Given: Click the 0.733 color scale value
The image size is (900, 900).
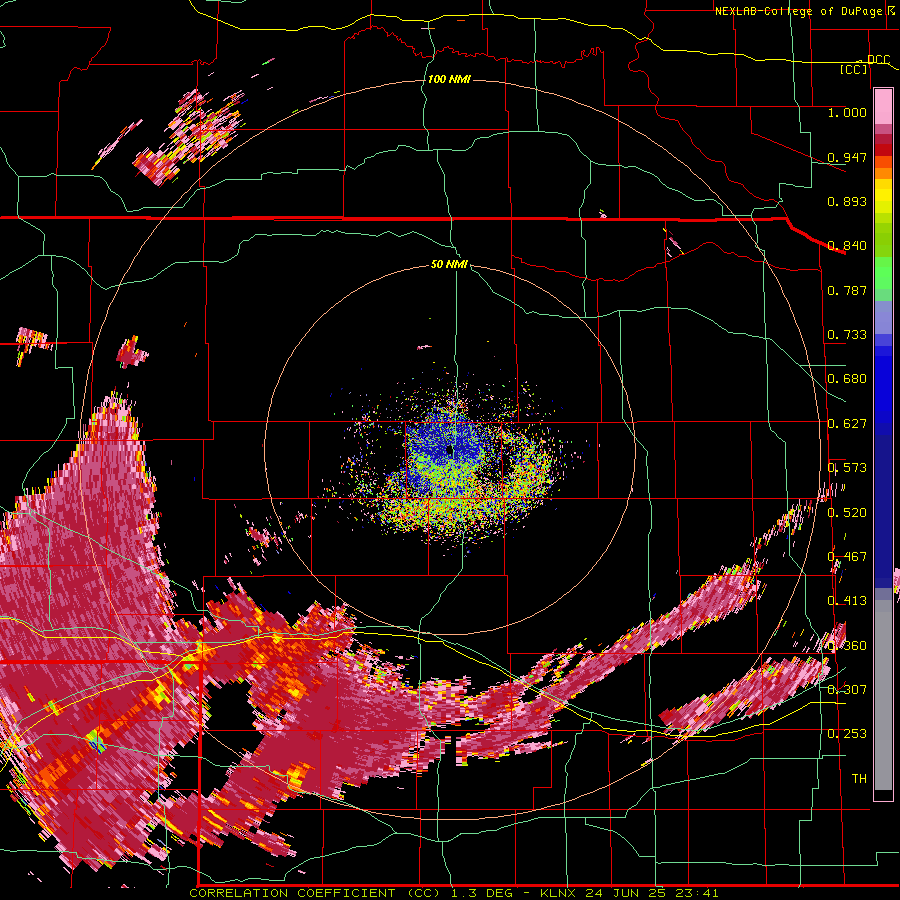Looking at the screenshot, I should 847,335.
